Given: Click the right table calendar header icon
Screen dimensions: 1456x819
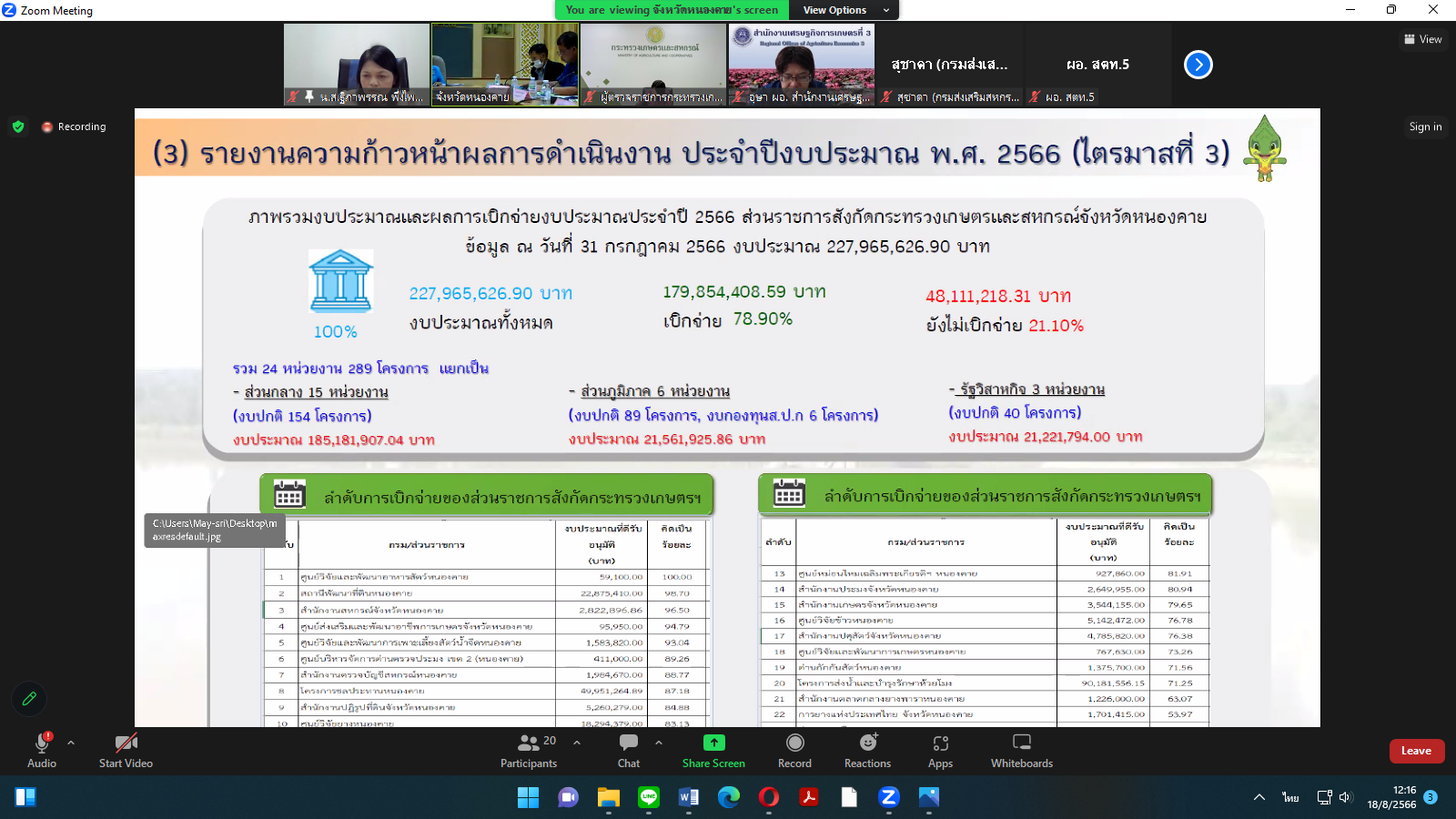Looking at the screenshot, I should click(789, 492).
